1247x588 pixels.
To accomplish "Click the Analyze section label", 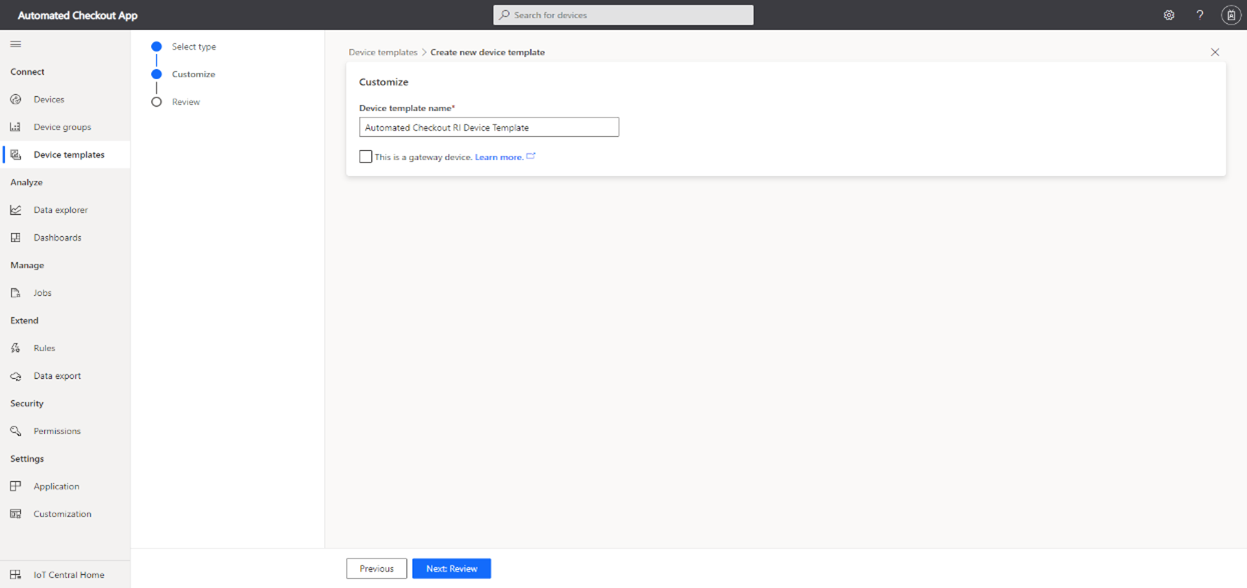I will [26, 182].
